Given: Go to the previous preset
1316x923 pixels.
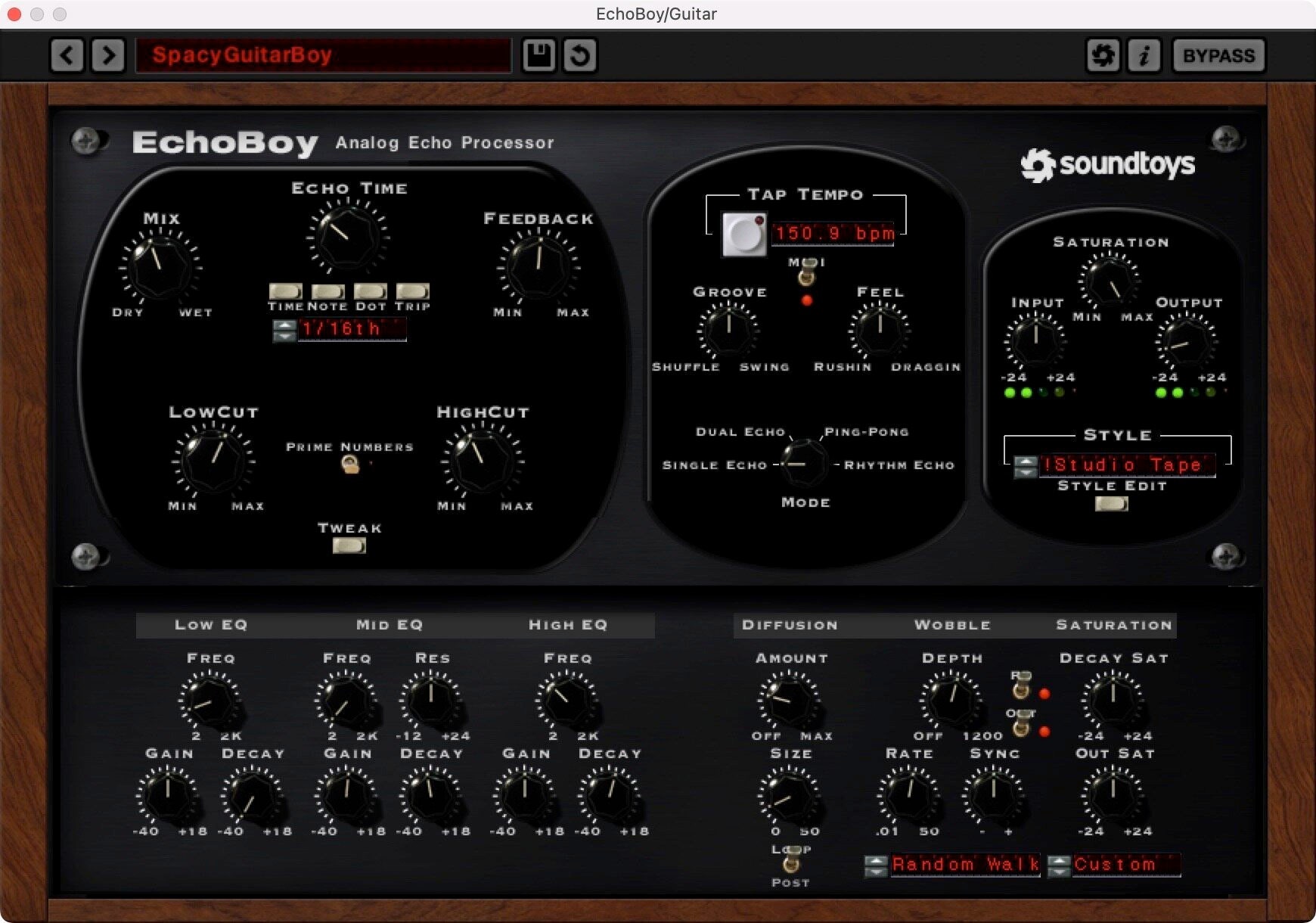Looking at the screenshot, I should pyautogui.click(x=67, y=55).
